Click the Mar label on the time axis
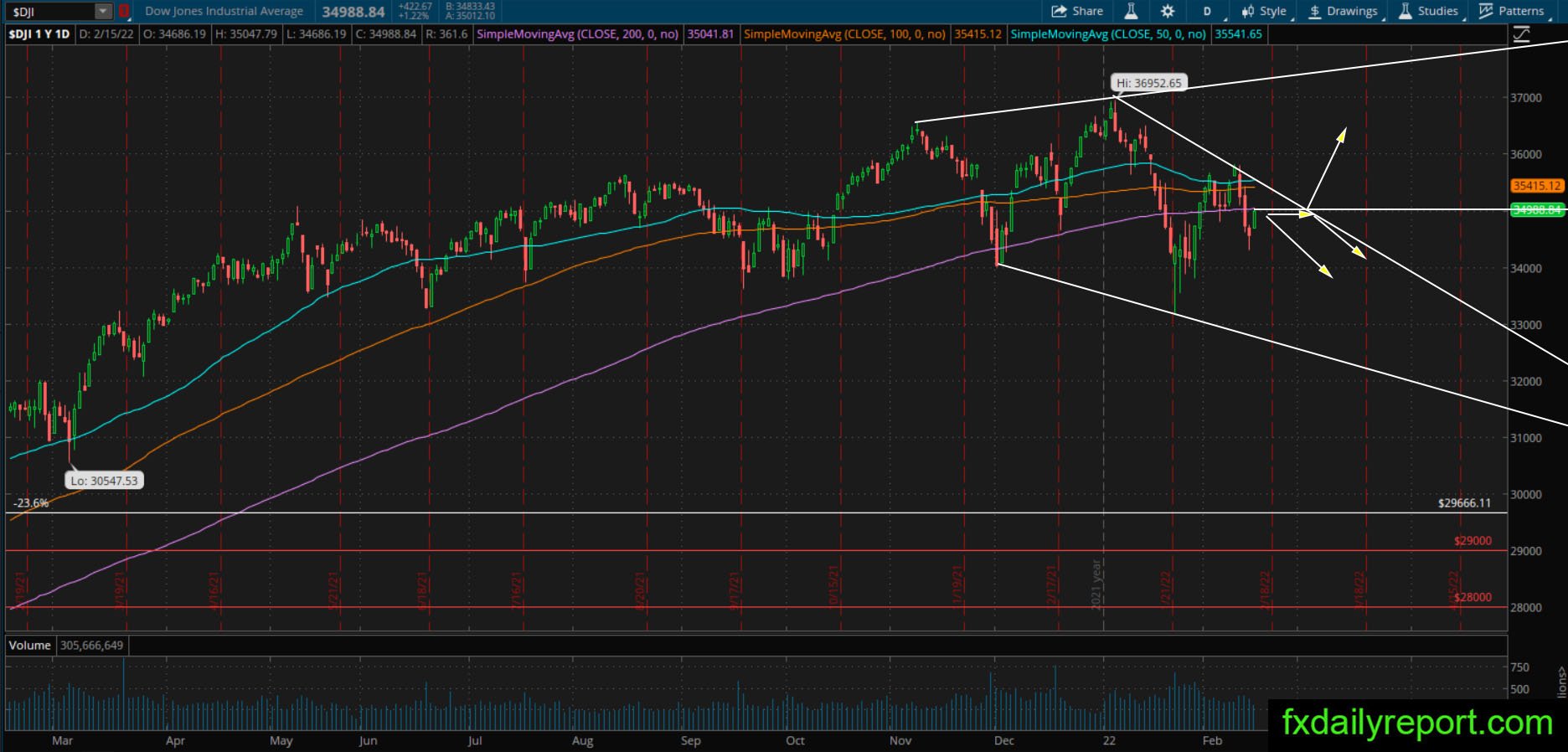This screenshot has width=1568, height=752. [62, 741]
